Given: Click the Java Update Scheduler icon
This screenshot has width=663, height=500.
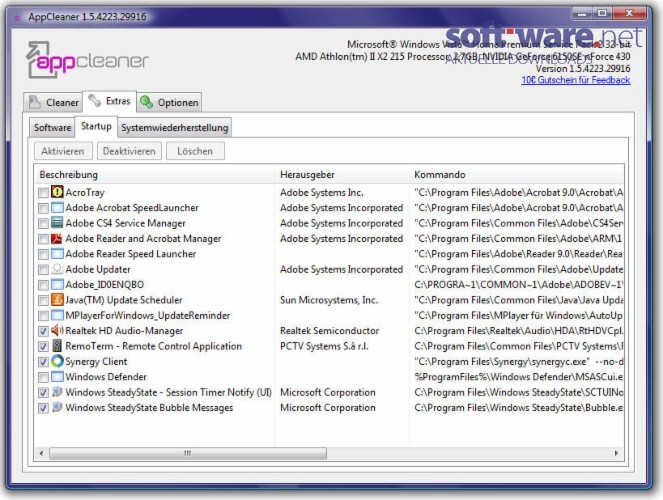Looking at the screenshot, I should [x=57, y=300].
